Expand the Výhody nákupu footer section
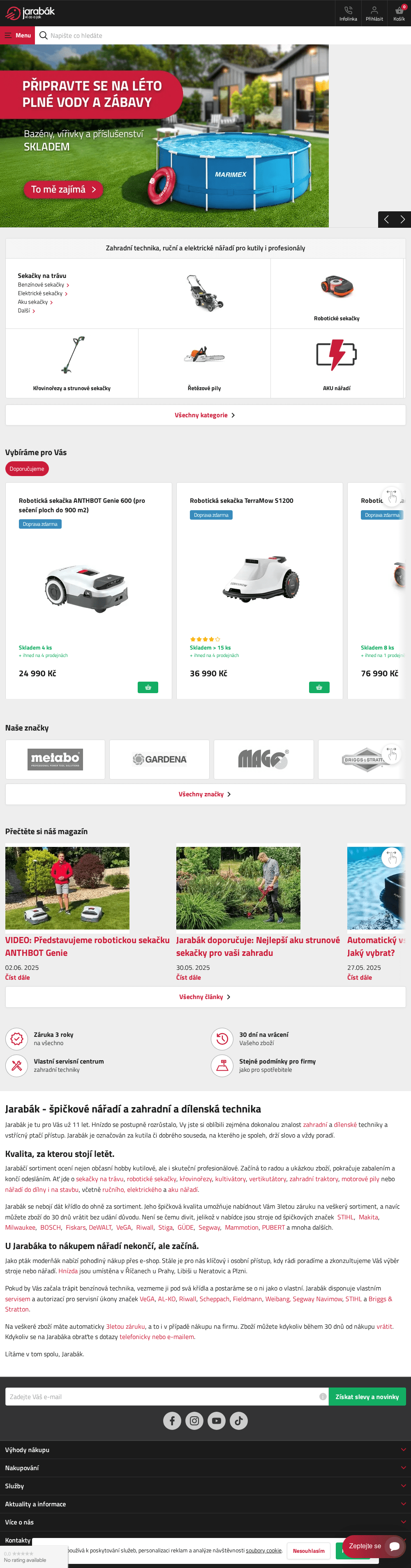Viewport: 411px width, 1568px height. (205, 1450)
